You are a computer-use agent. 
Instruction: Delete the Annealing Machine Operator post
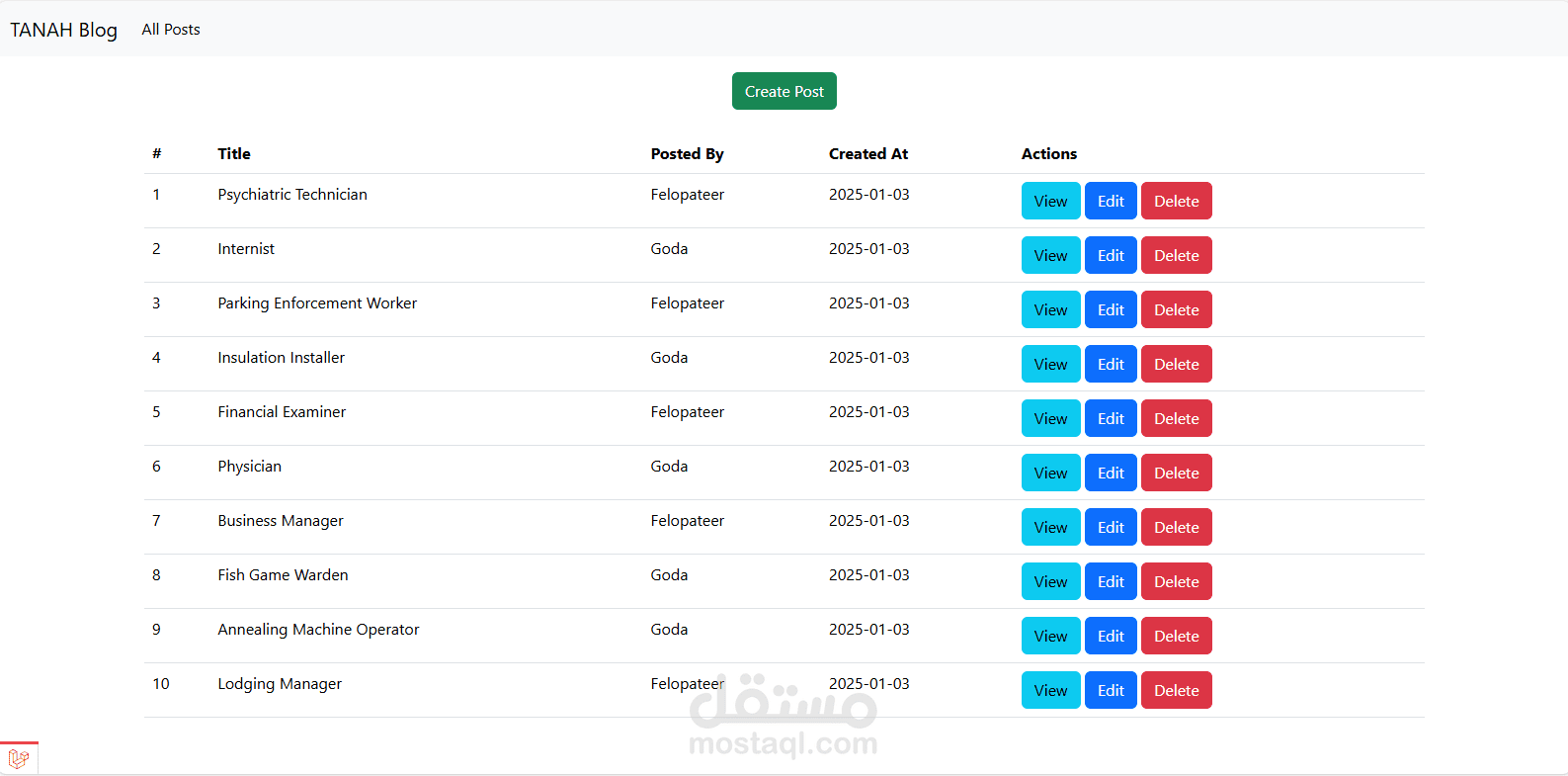[x=1177, y=636]
